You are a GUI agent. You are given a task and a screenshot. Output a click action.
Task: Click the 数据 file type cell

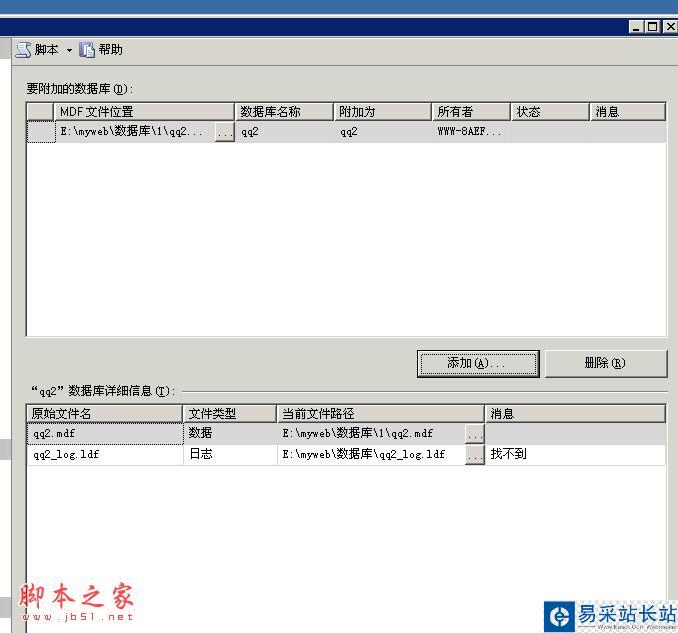click(230, 434)
